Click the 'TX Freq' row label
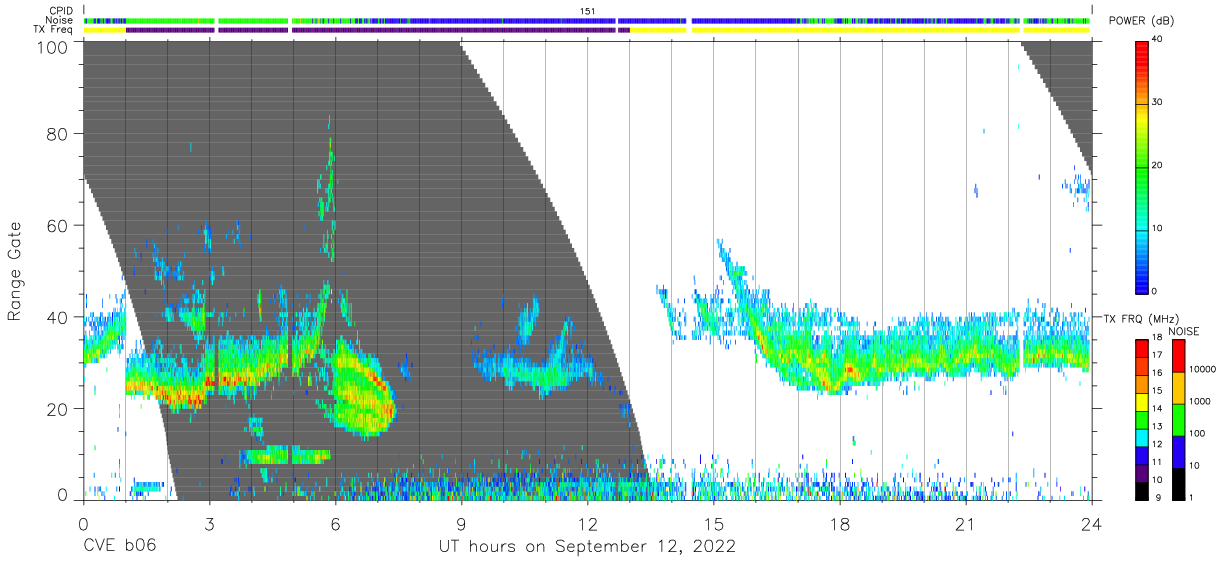The image size is (1228, 567). [x=54, y=30]
